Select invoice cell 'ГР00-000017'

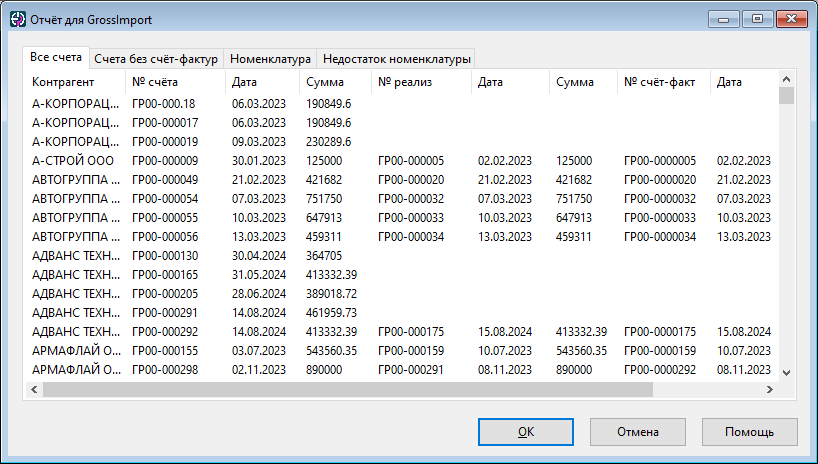(x=165, y=123)
